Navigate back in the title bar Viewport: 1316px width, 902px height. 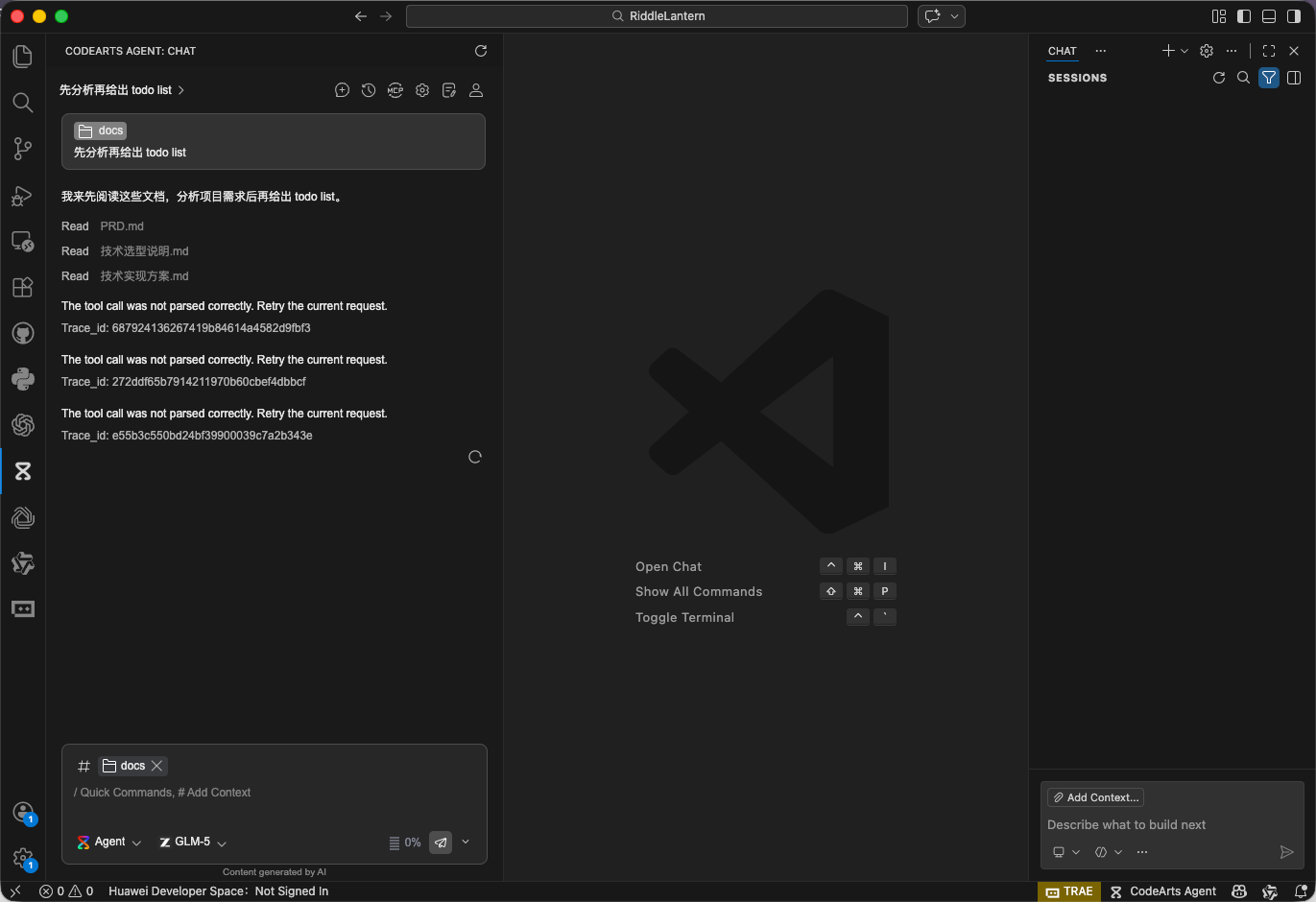[361, 16]
